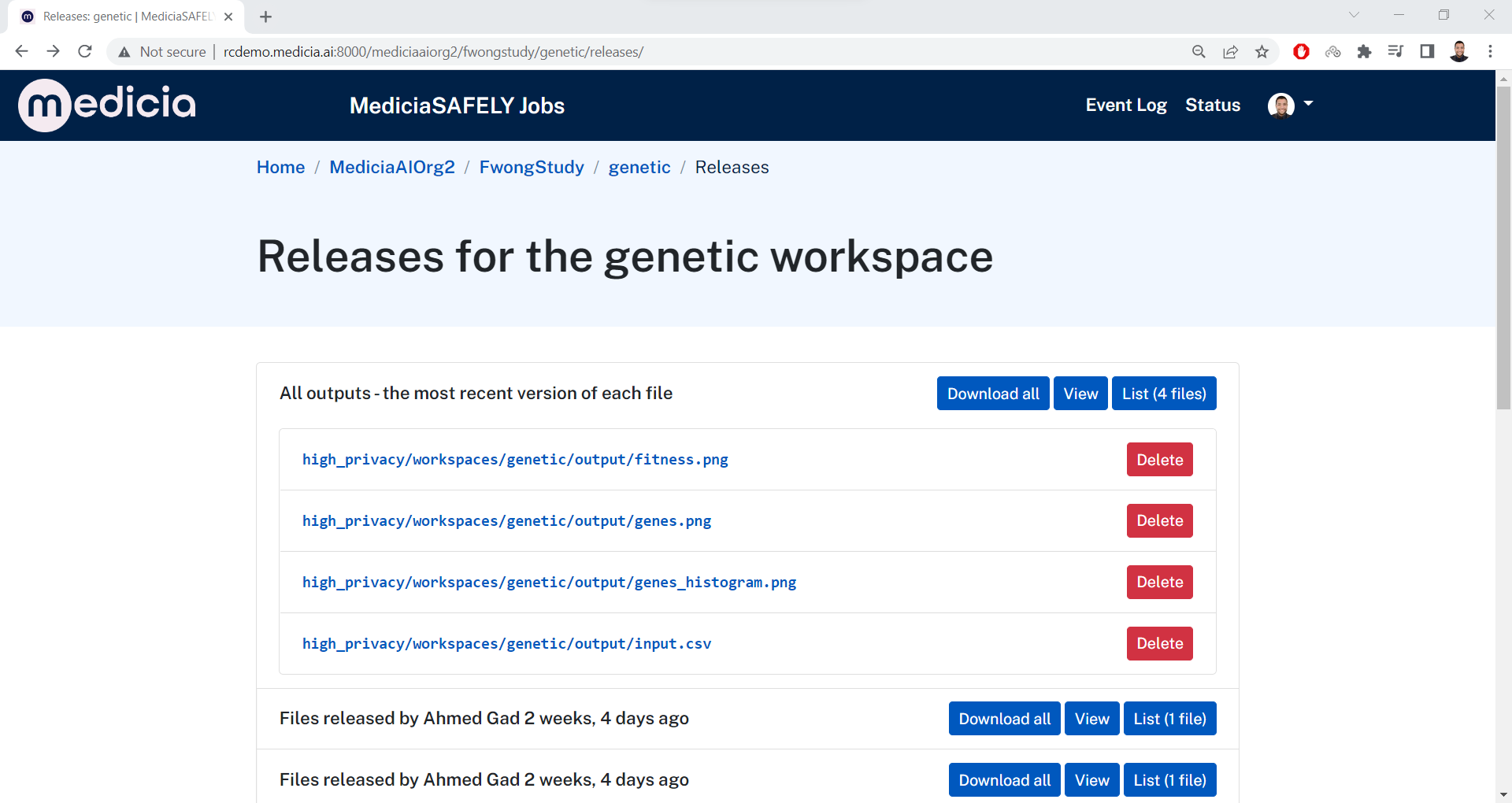The height and width of the screenshot is (803, 1512).
Task: Open the input.csv file link
Action: click(506, 643)
